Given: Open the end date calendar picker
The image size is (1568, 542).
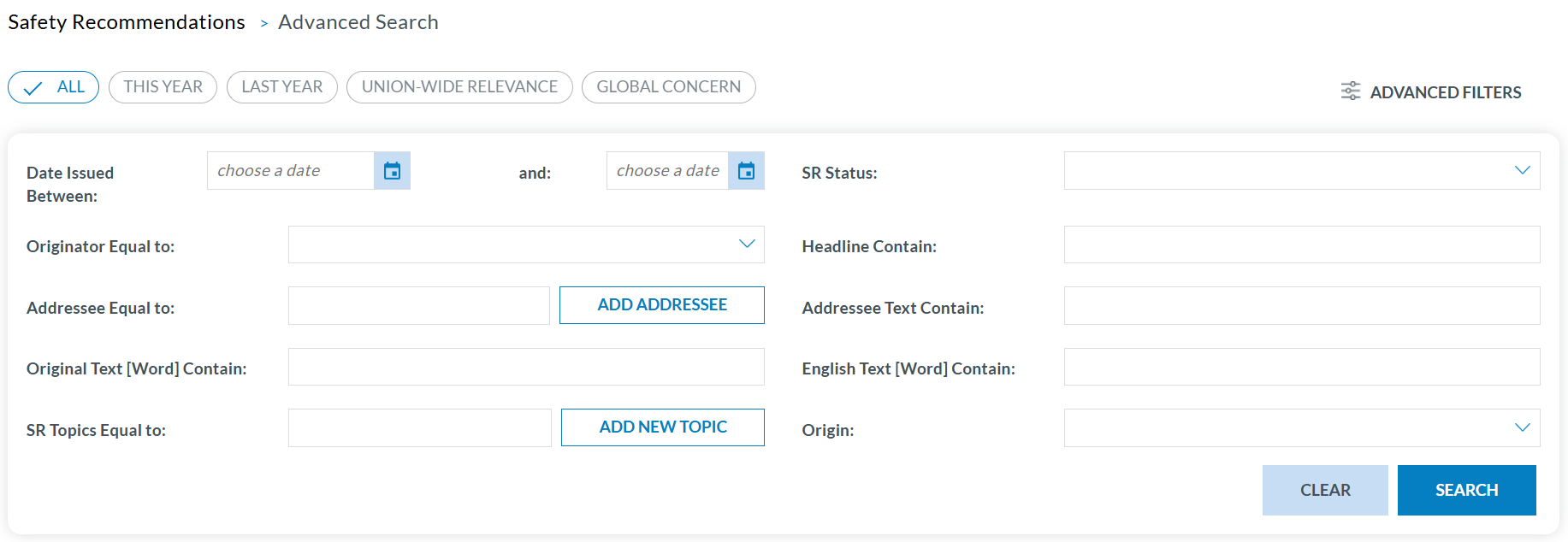Looking at the screenshot, I should 746,171.
